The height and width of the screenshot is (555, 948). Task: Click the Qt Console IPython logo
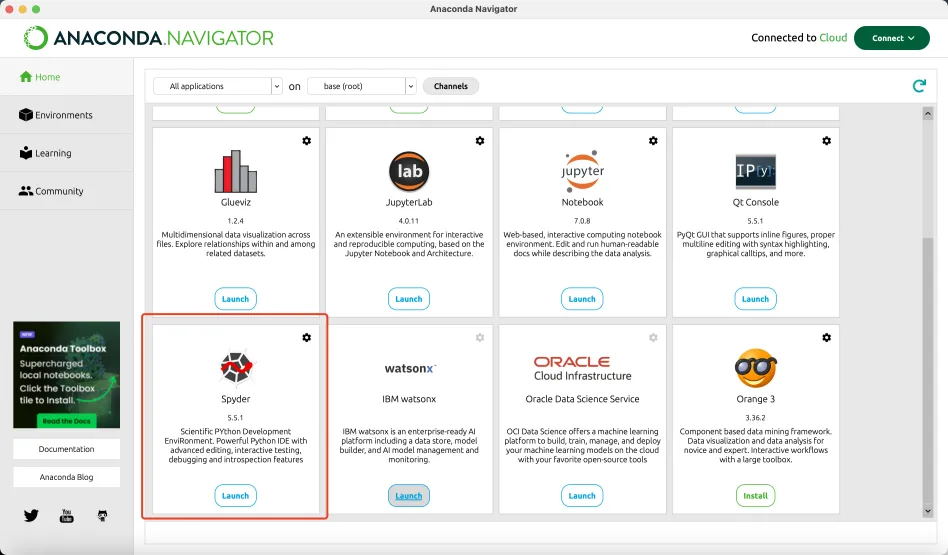pyautogui.click(x=756, y=171)
